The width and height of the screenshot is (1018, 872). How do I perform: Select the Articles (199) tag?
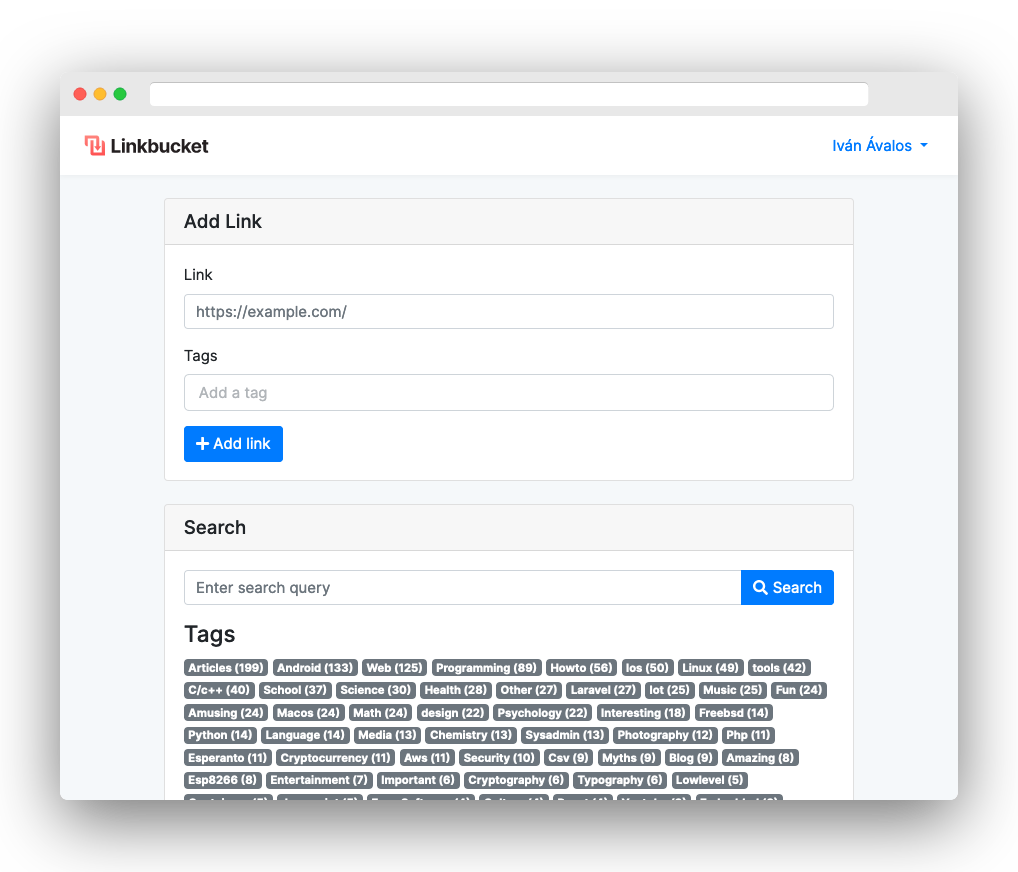(226, 667)
